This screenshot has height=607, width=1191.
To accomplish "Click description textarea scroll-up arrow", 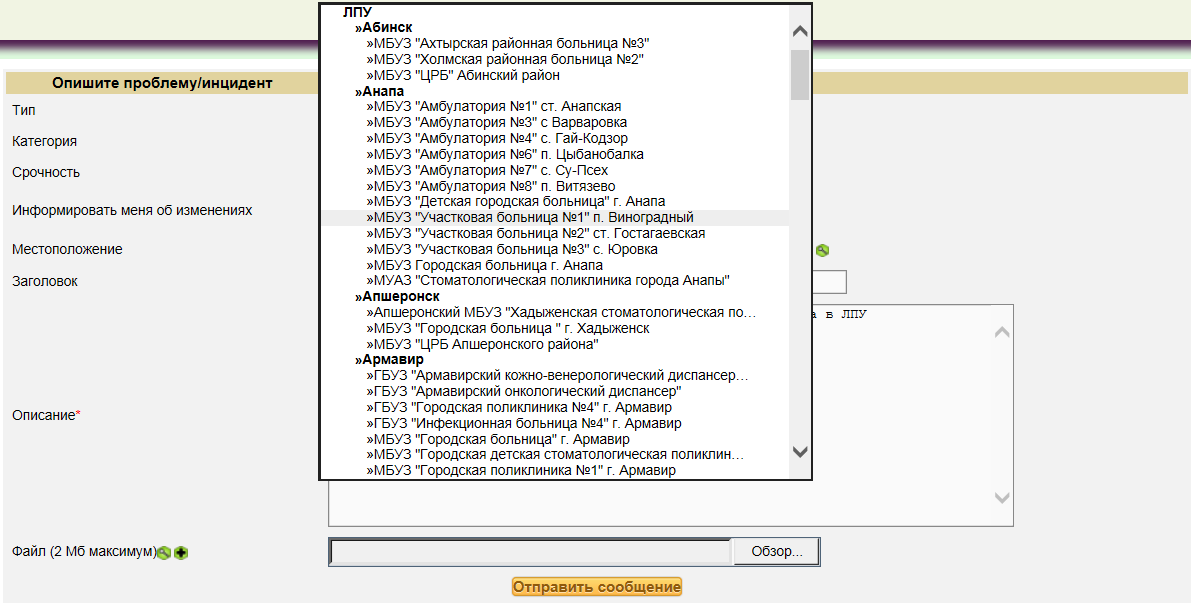I will [1002, 333].
